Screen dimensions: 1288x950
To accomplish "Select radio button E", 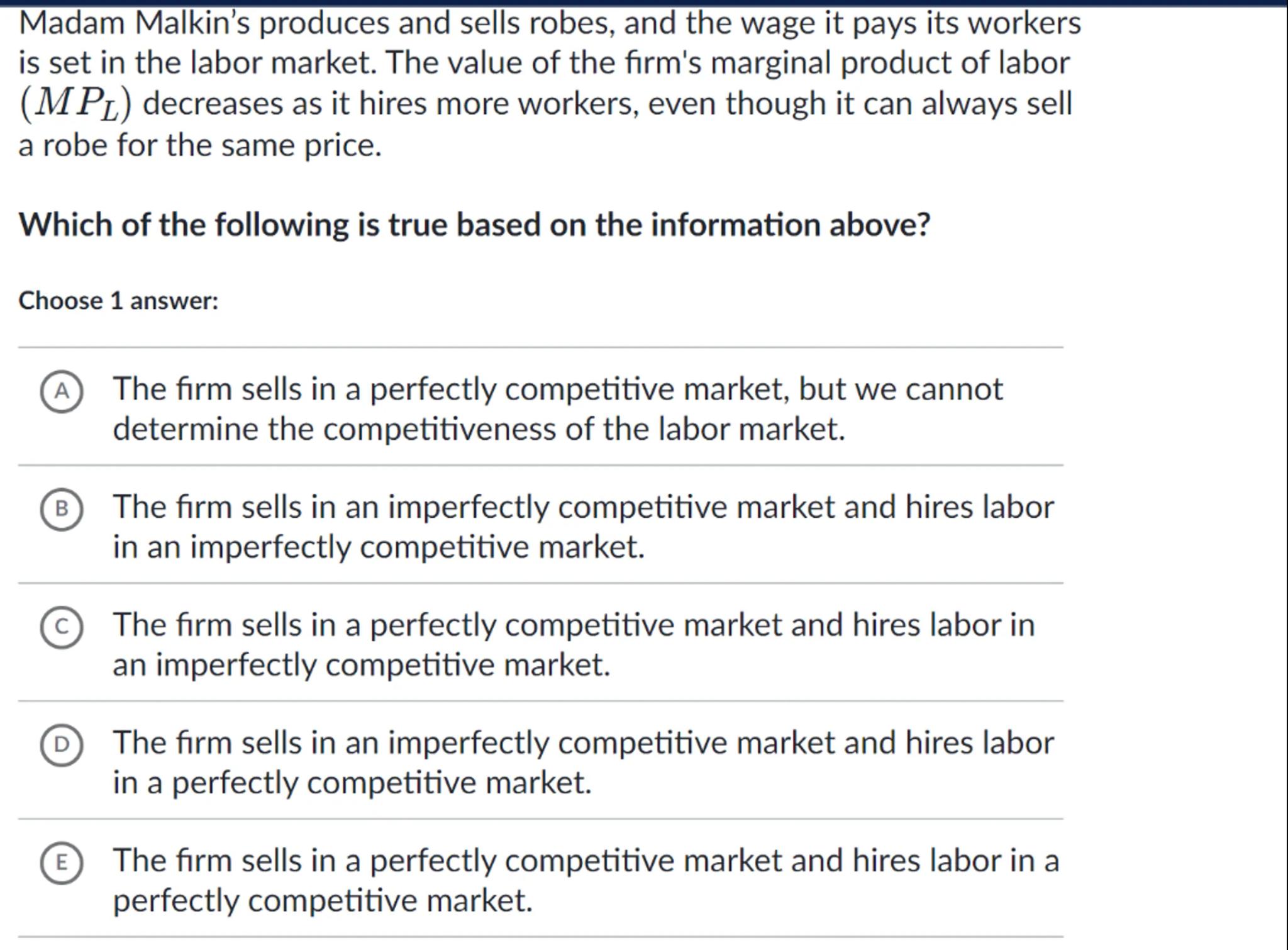I will (x=61, y=863).
